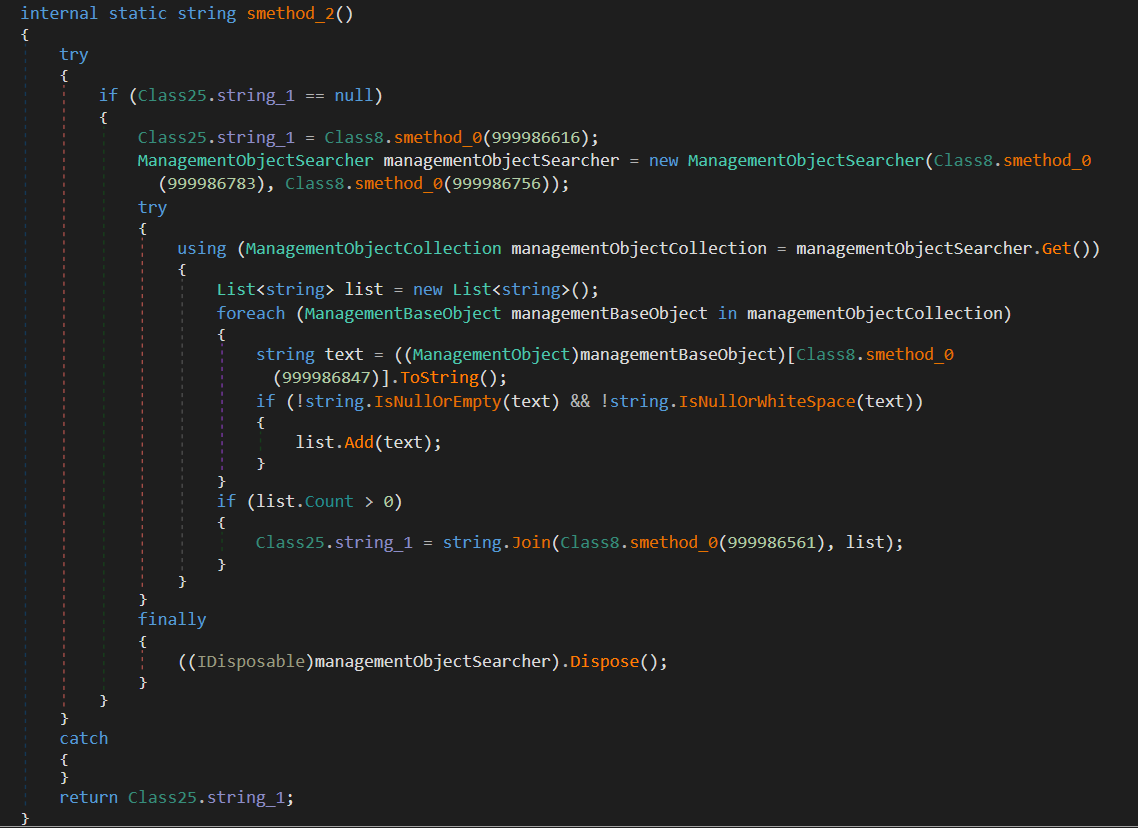This screenshot has width=1138, height=828.
Task: Click the smethod_2 method name in the signature
Action: click(290, 13)
